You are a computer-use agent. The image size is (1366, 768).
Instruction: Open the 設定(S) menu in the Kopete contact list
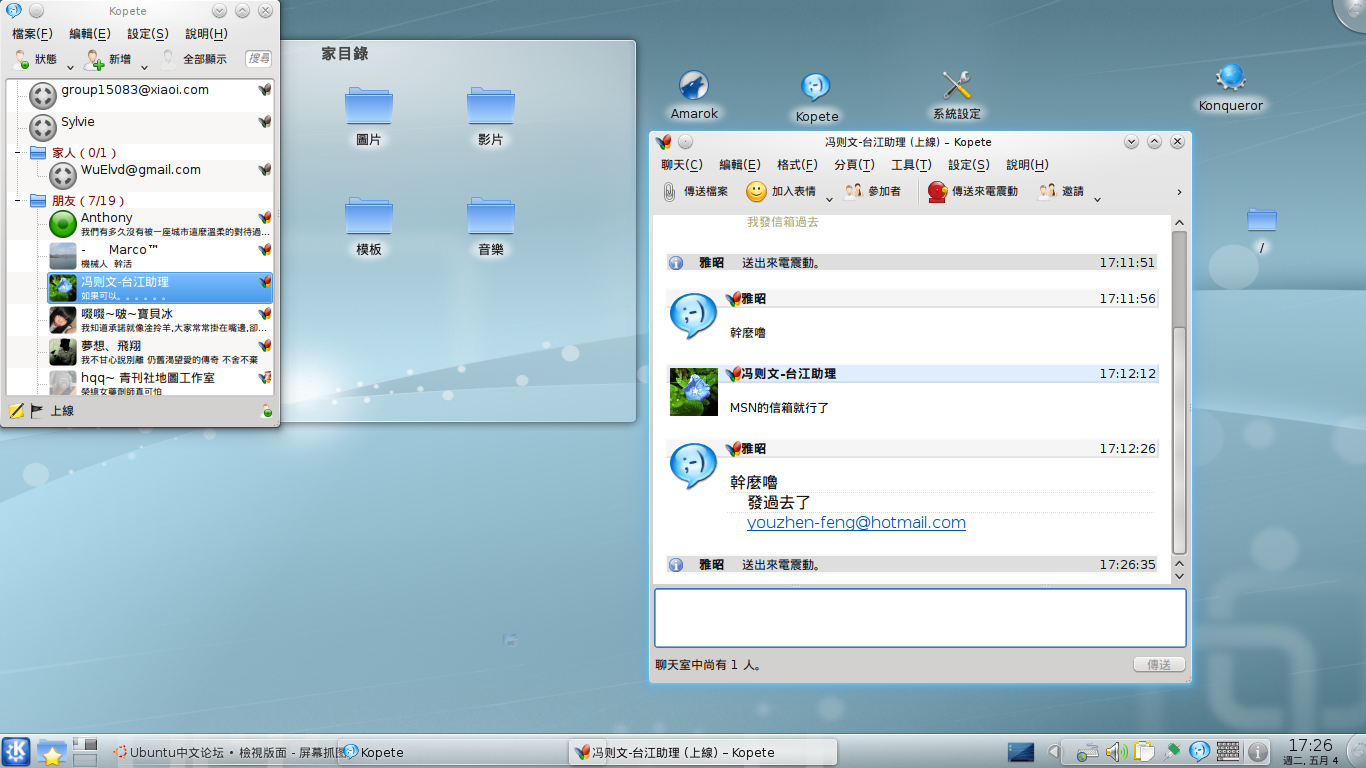(x=147, y=34)
